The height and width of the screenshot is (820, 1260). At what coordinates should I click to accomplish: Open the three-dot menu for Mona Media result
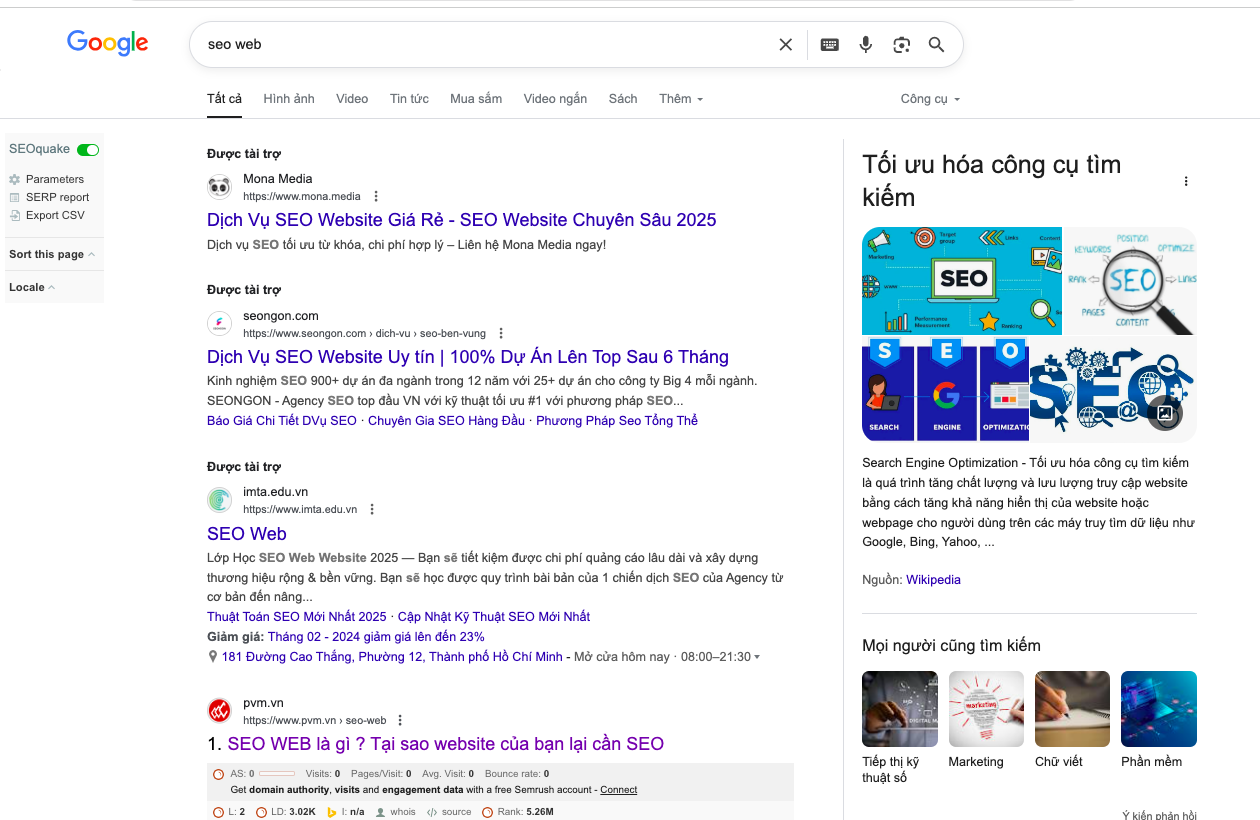pos(375,194)
